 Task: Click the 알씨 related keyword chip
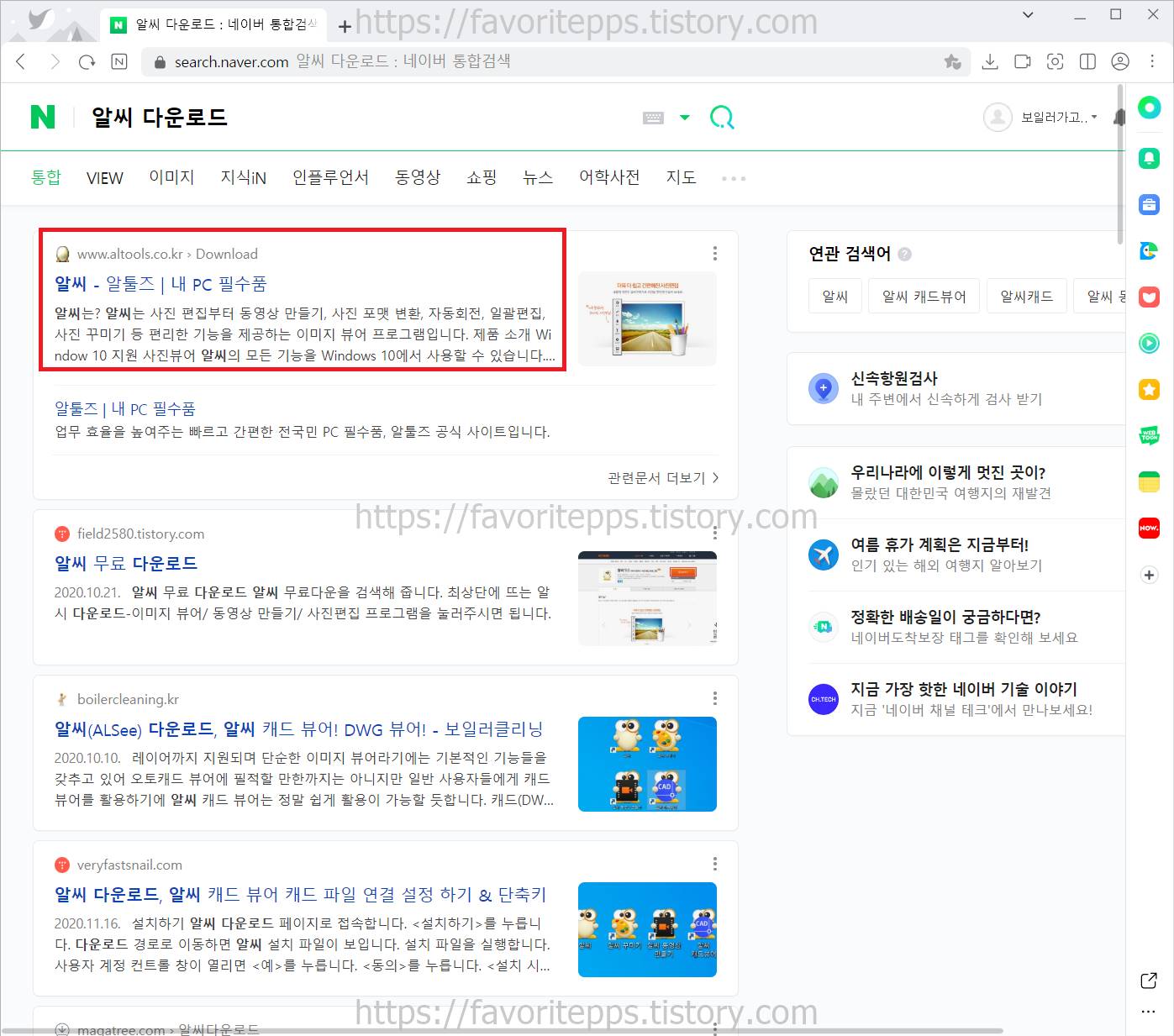[835, 296]
